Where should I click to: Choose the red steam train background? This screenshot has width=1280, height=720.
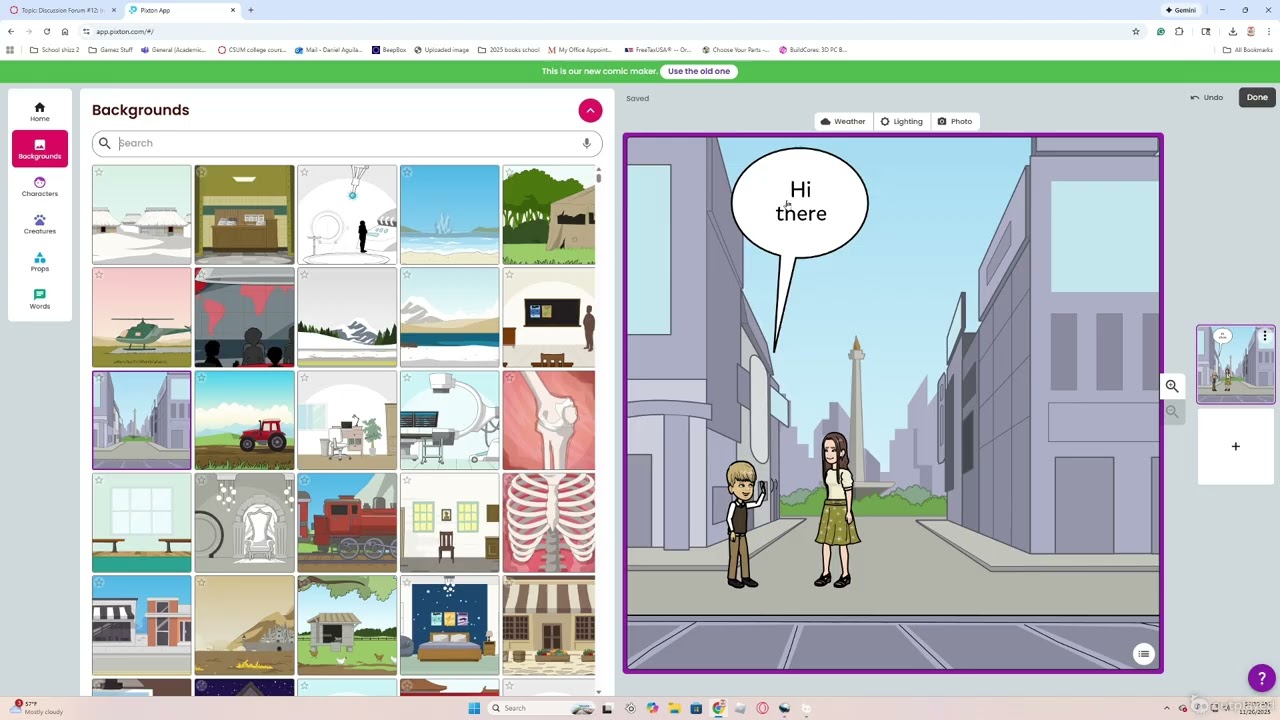pyautogui.click(x=347, y=523)
